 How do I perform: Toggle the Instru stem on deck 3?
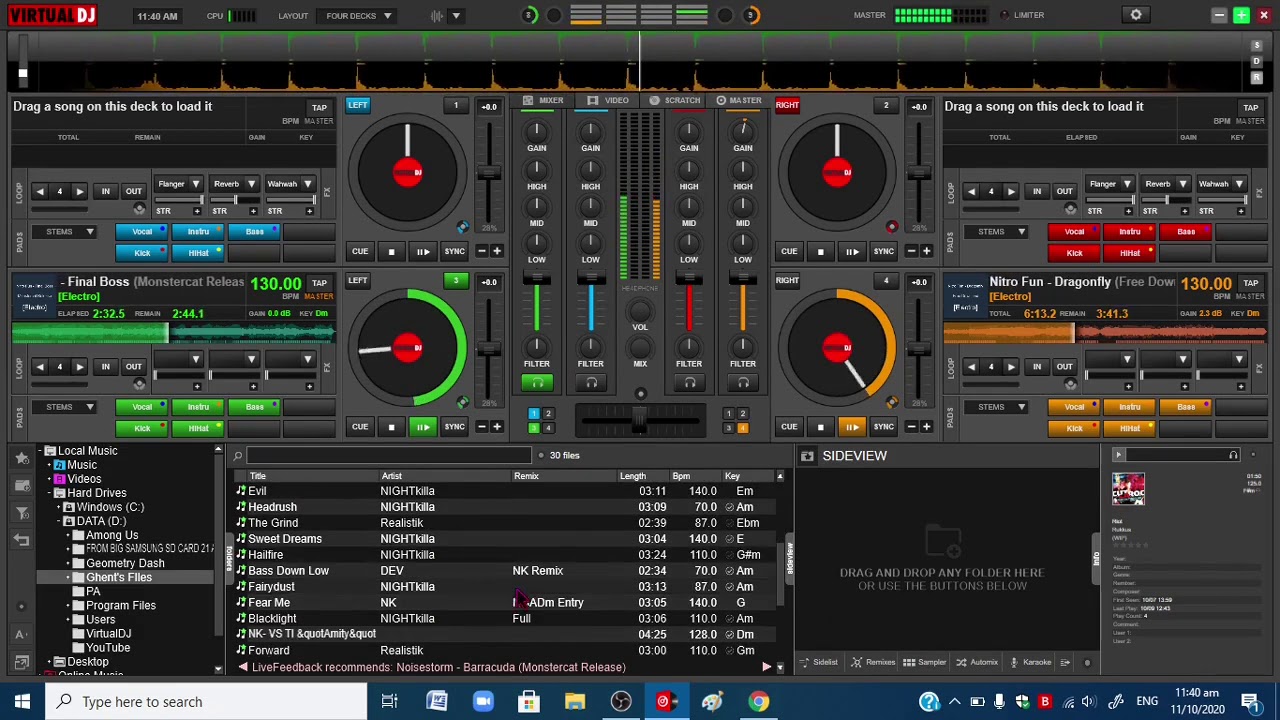[x=198, y=407]
